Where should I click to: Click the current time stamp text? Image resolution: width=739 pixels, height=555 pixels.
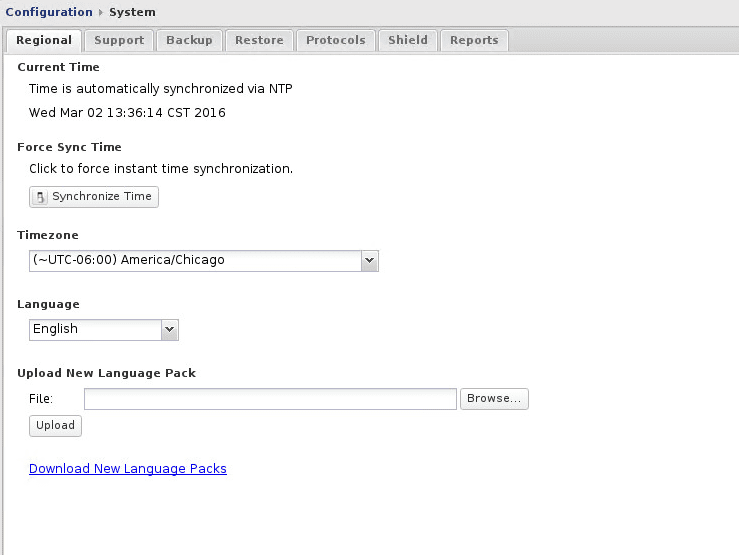[x=127, y=112]
